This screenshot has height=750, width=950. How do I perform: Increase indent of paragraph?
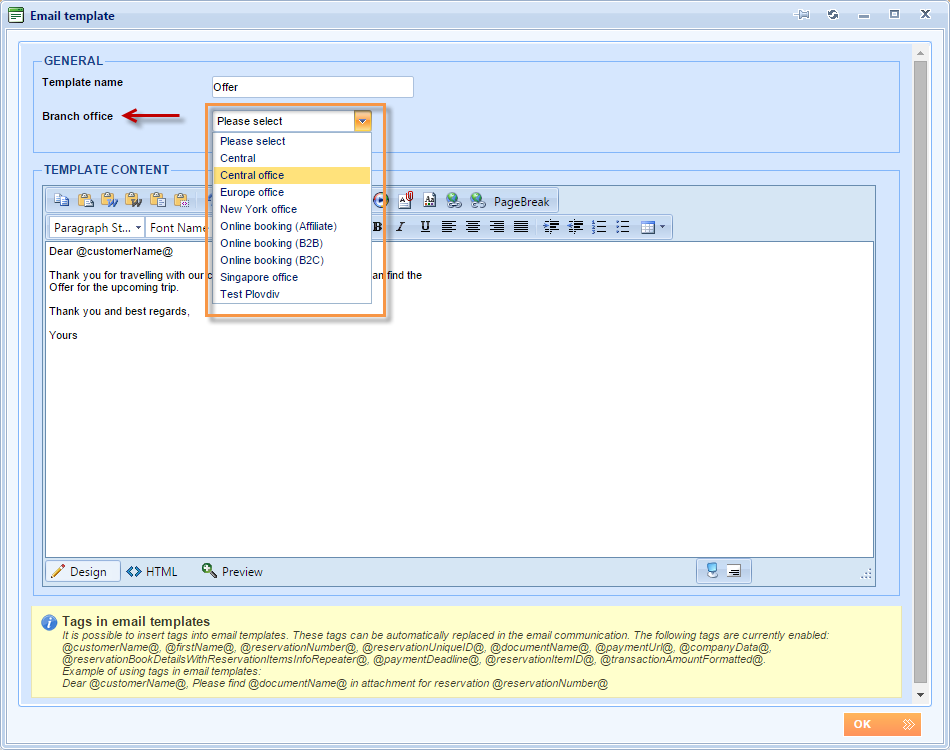[551, 227]
